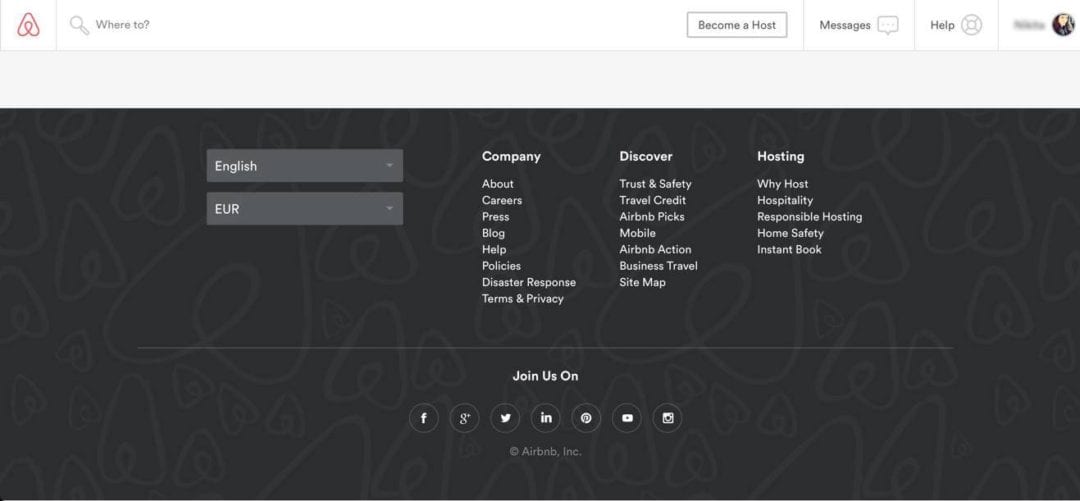This screenshot has width=1080, height=501.
Task: Open the Terms & Privacy link
Action: click(523, 299)
